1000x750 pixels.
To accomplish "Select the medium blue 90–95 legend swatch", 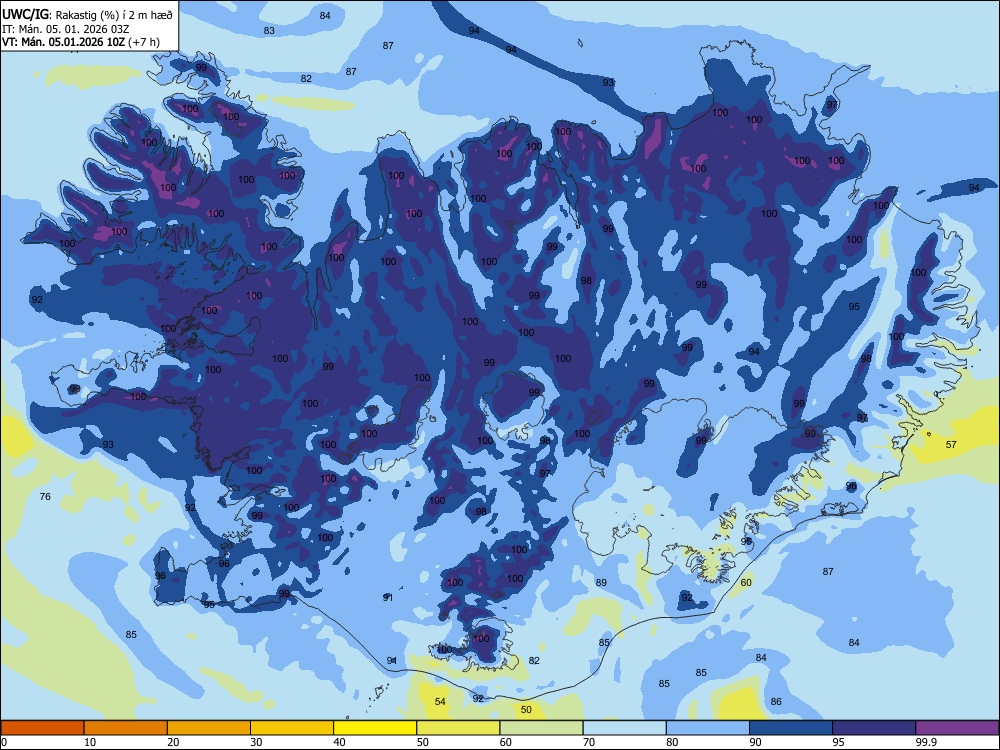I will 791,728.
